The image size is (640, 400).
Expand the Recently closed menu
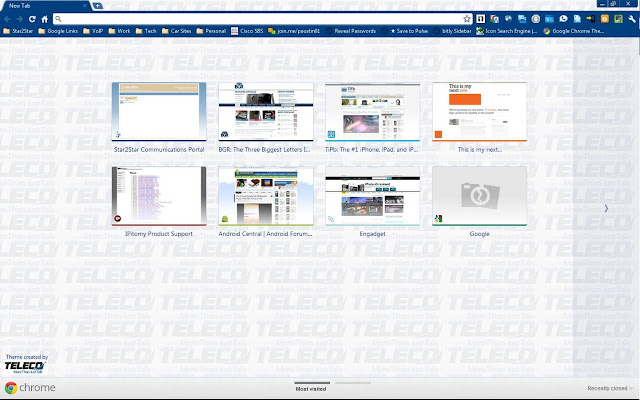click(610, 388)
